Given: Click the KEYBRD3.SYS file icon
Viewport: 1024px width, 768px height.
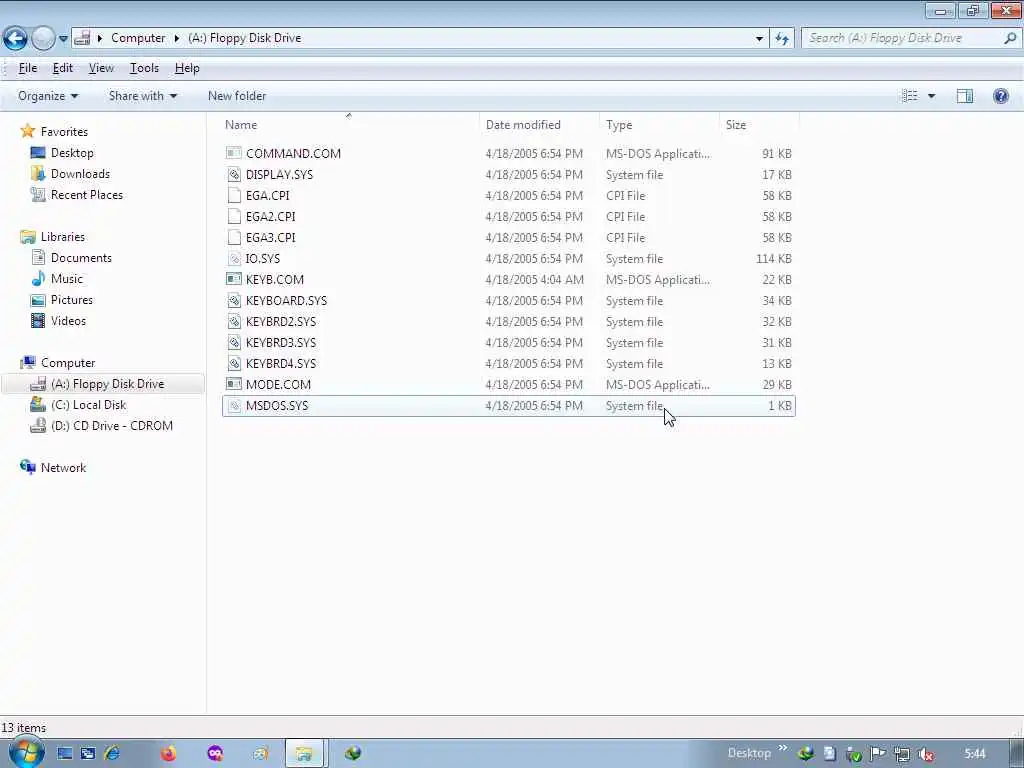Looking at the screenshot, I should 234,342.
